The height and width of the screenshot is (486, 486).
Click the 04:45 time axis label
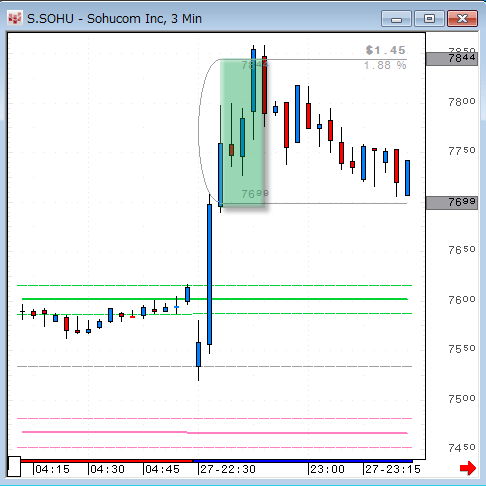[162, 469]
